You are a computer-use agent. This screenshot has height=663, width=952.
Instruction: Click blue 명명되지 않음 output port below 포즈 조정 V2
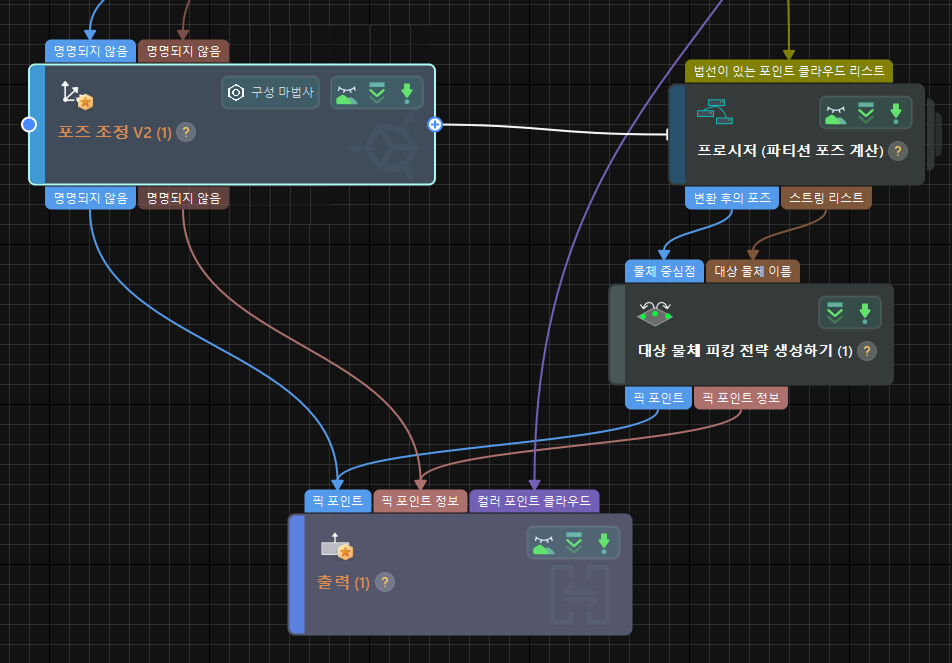tap(90, 198)
